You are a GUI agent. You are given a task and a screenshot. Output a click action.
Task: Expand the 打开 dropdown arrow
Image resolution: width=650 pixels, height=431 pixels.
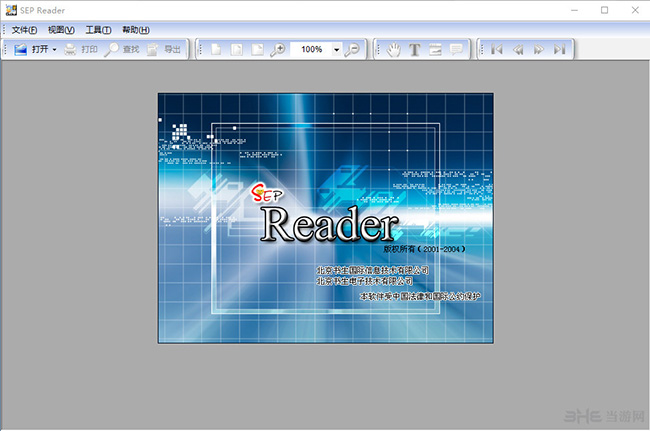pos(54,49)
